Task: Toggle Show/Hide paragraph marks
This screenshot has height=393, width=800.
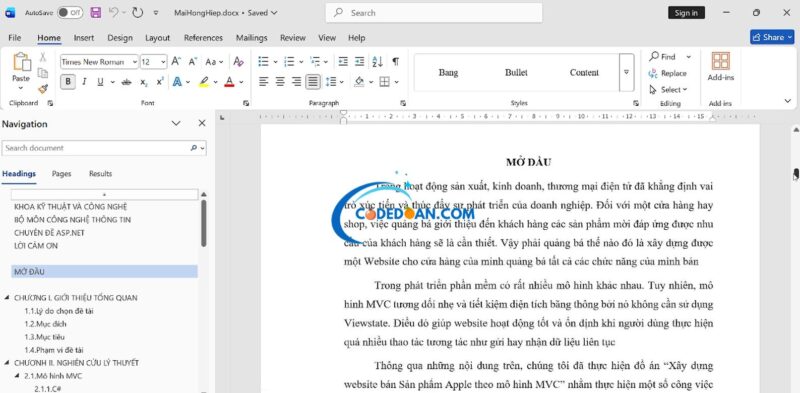Action: [x=395, y=62]
